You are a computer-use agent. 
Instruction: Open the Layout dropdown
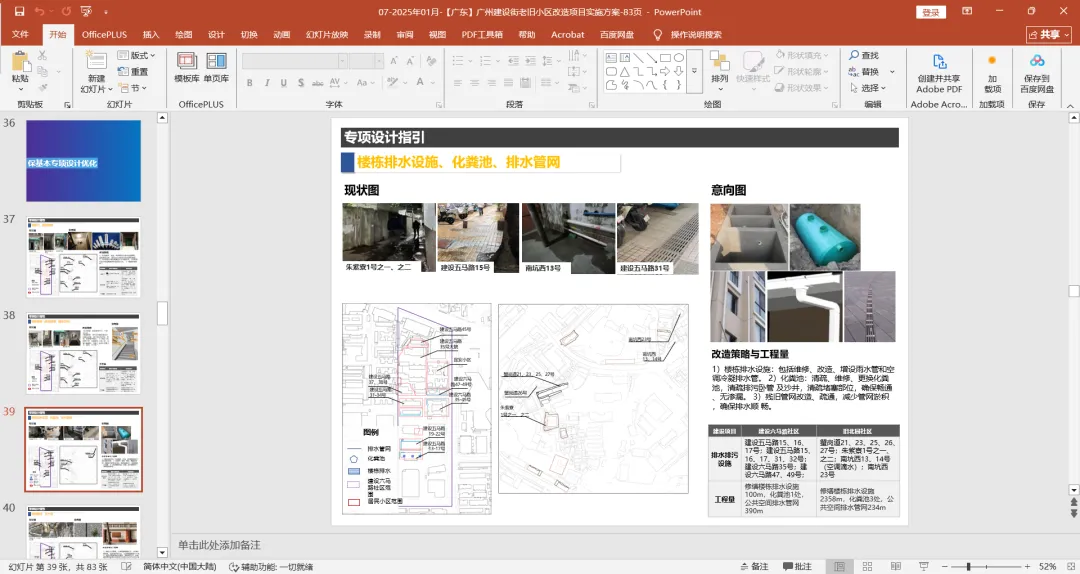(x=136, y=55)
